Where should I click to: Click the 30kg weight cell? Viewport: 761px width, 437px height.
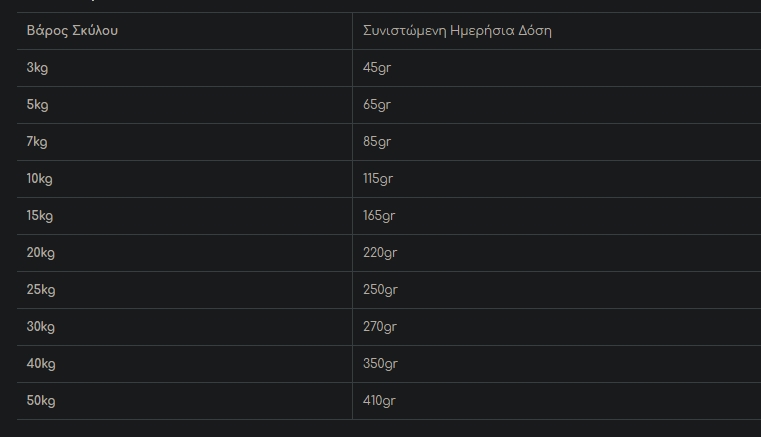41,327
